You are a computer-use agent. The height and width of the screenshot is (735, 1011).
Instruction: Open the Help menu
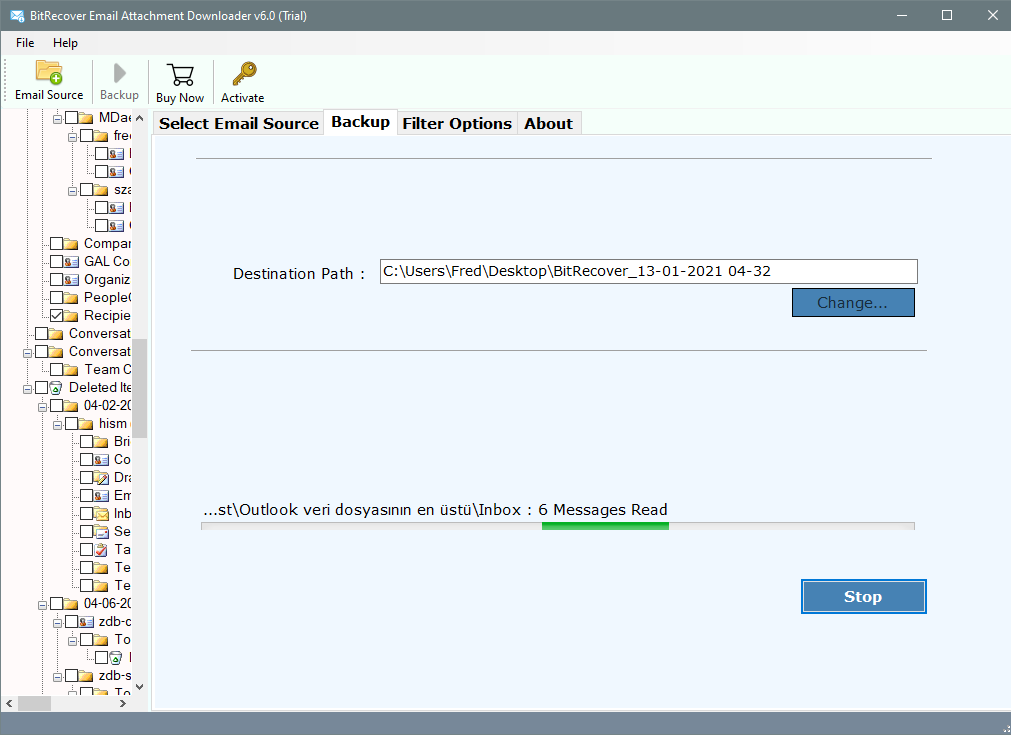tap(65, 43)
